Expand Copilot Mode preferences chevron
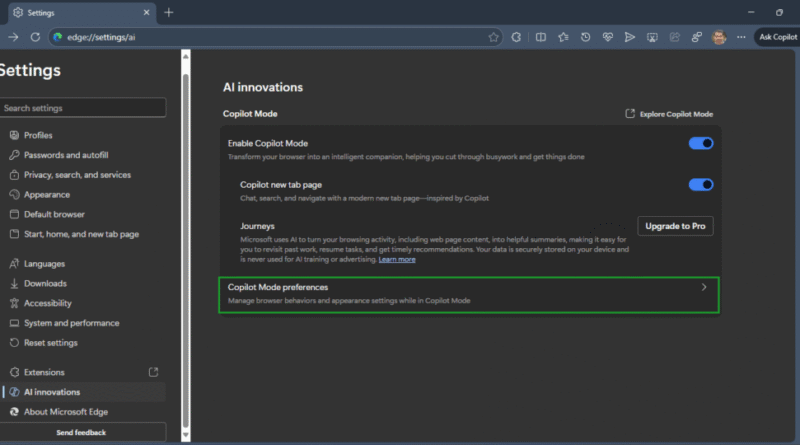This screenshot has height=445, width=800. [x=703, y=287]
